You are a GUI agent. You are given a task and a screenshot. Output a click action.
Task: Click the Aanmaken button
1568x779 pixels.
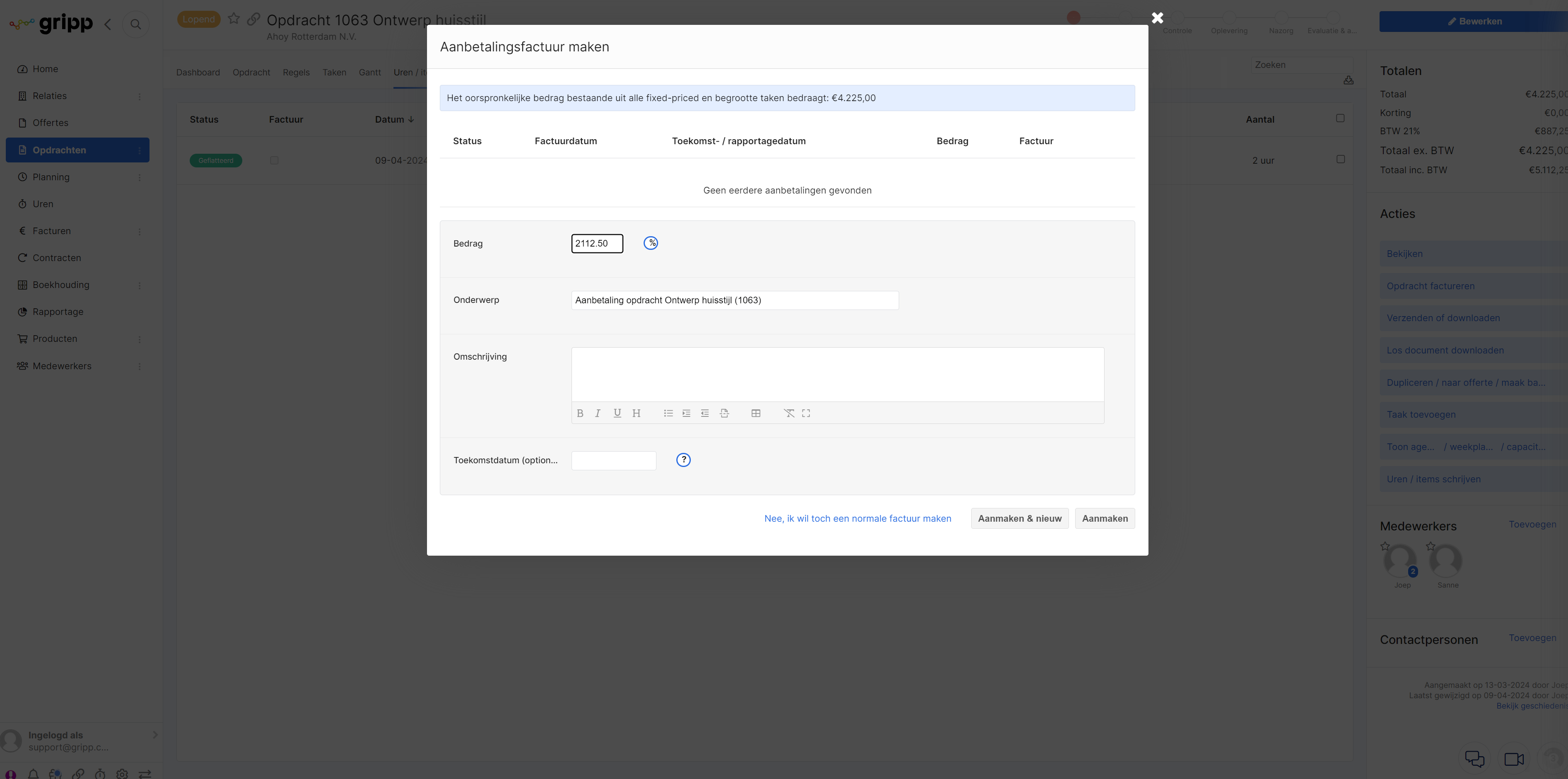pyautogui.click(x=1104, y=518)
